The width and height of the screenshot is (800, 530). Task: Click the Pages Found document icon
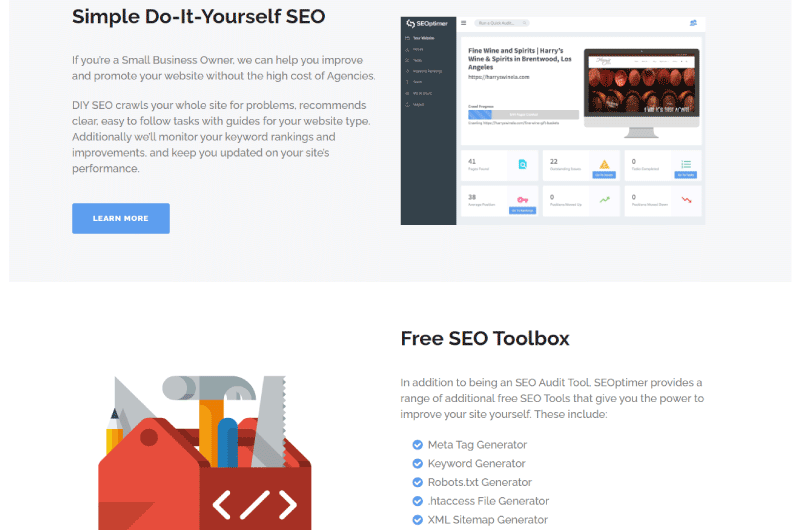click(x=522, y=164)
